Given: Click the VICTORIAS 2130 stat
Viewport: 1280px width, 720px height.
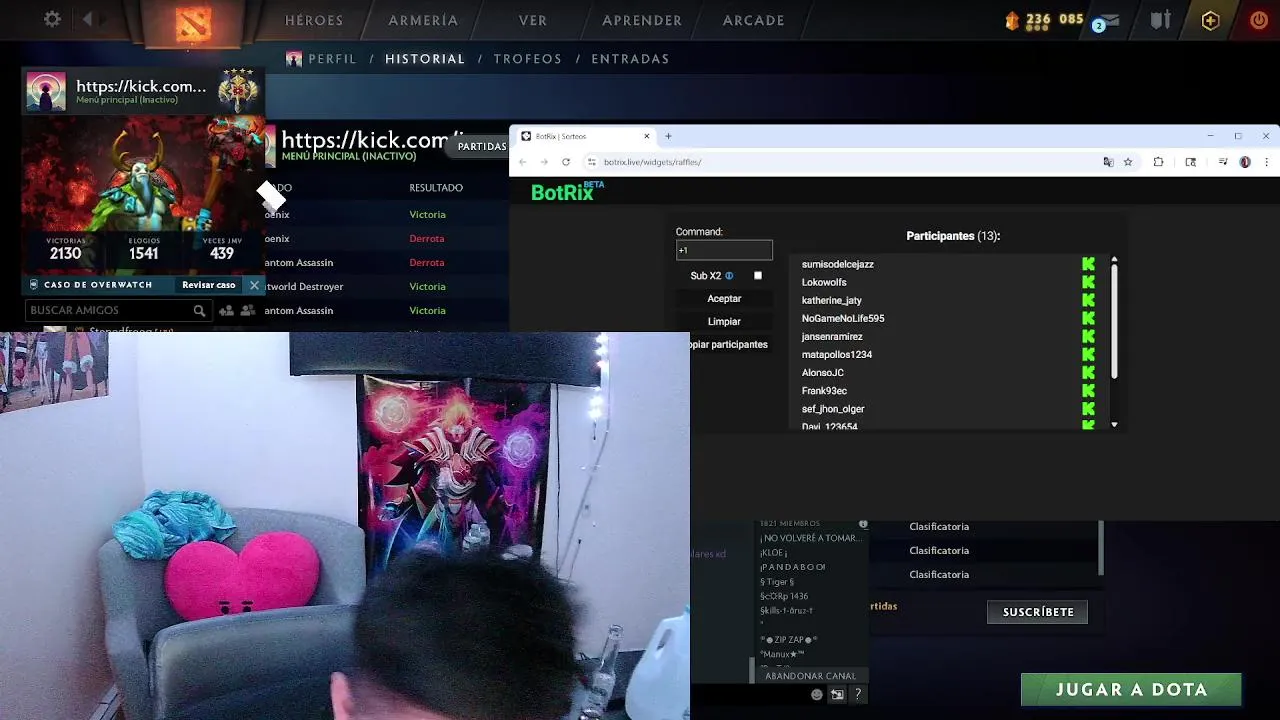Looking at the screenshot, I should (x=66, y=249).
